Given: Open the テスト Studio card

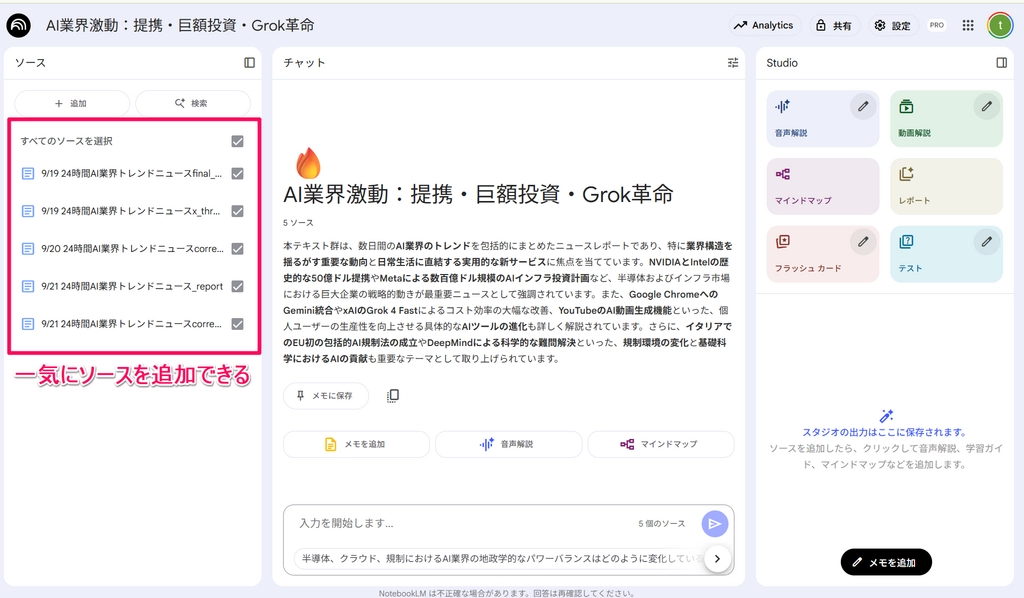Looking at the screenshot, I should coord(946,255).
